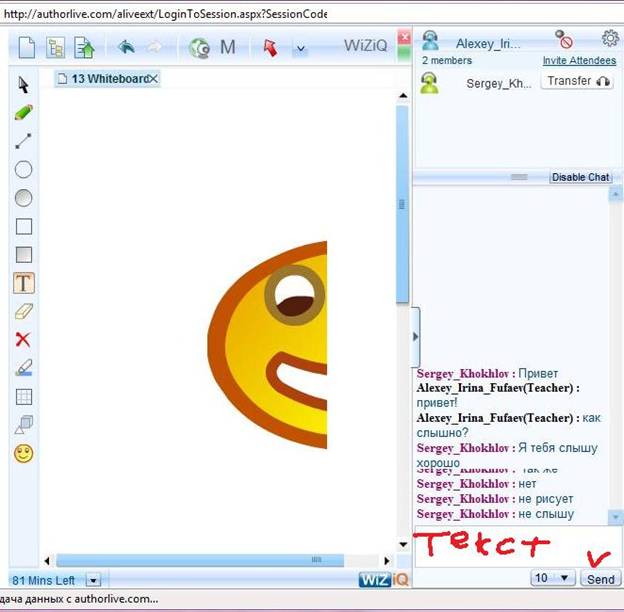
Task: Open the font size 10 dropdown
Action: [553, 578]
